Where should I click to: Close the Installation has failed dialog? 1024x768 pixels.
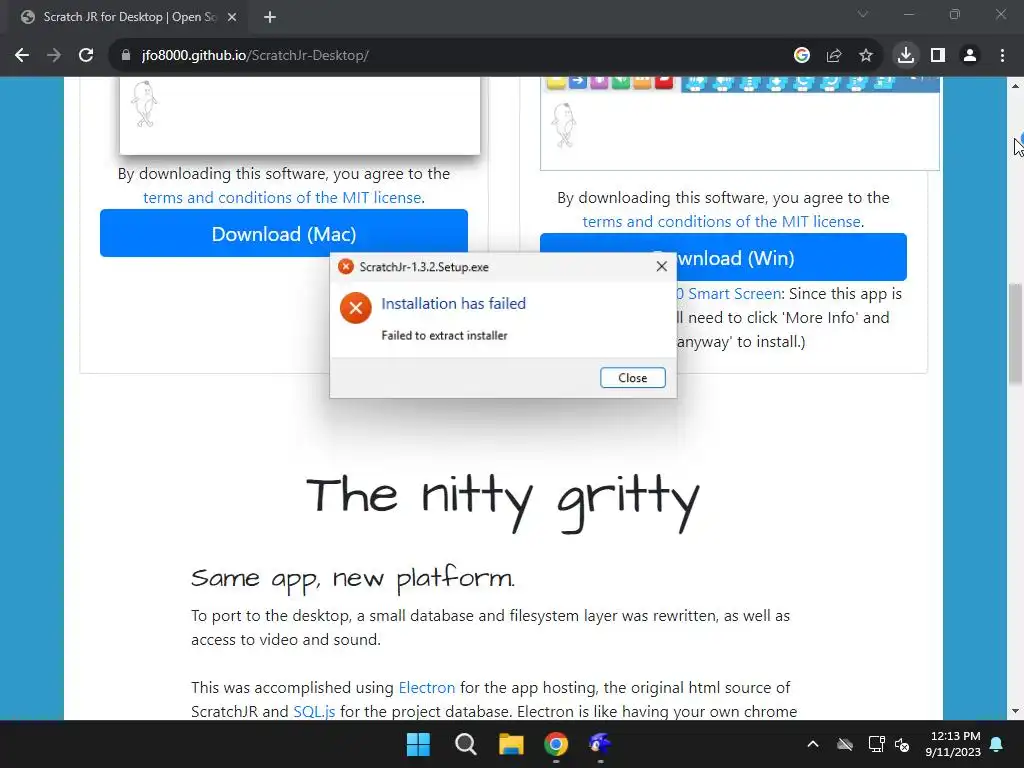pos(632,377)
